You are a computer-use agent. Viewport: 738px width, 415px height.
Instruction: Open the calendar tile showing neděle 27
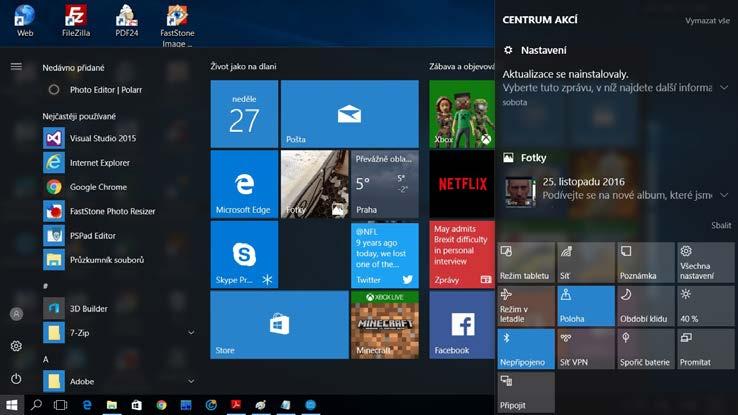[244, 114]
